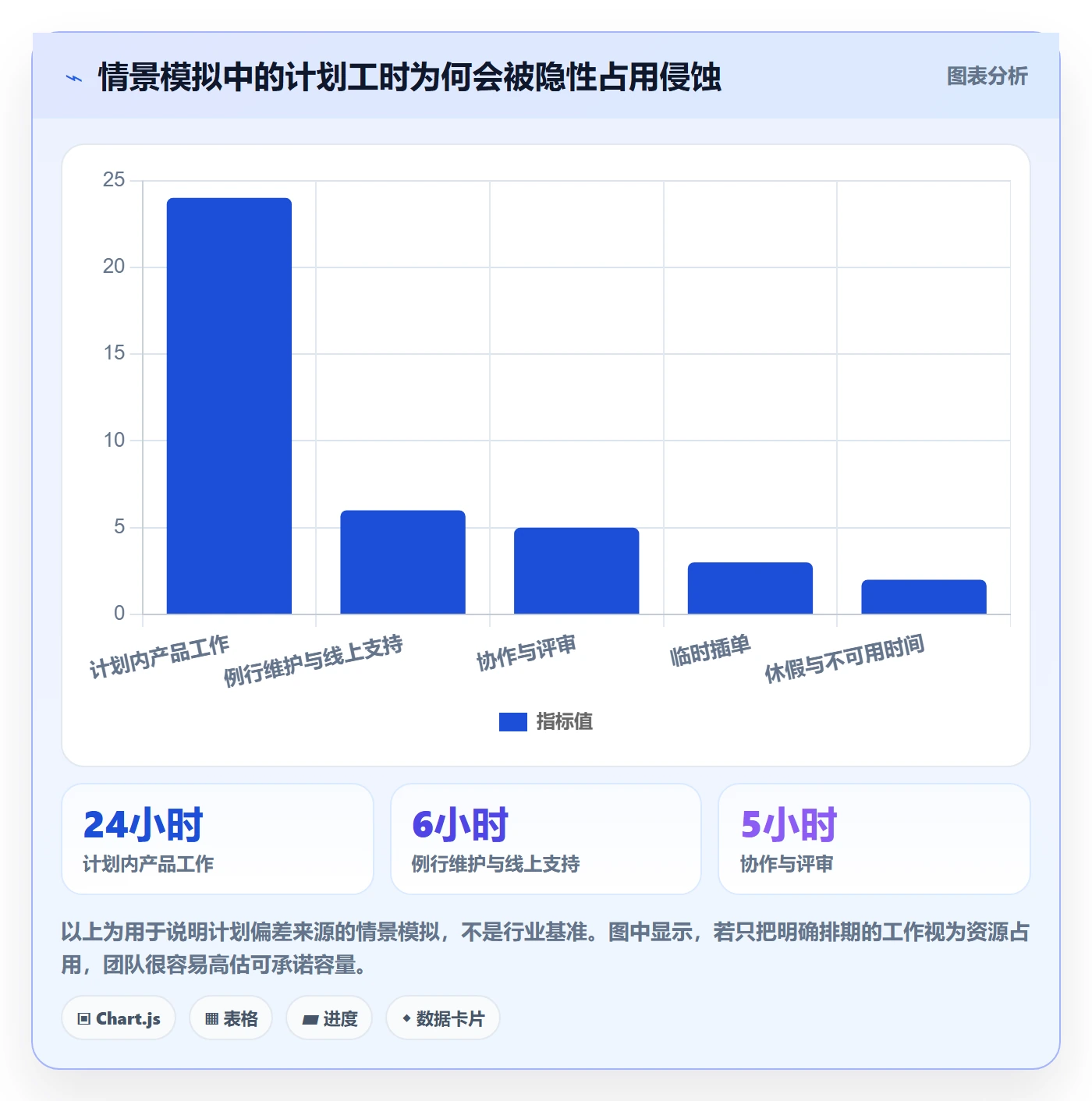The image size is (1092, 1101).
Task: Click the x-axis label 例行维护与线上支持
Action: point(314,660)
